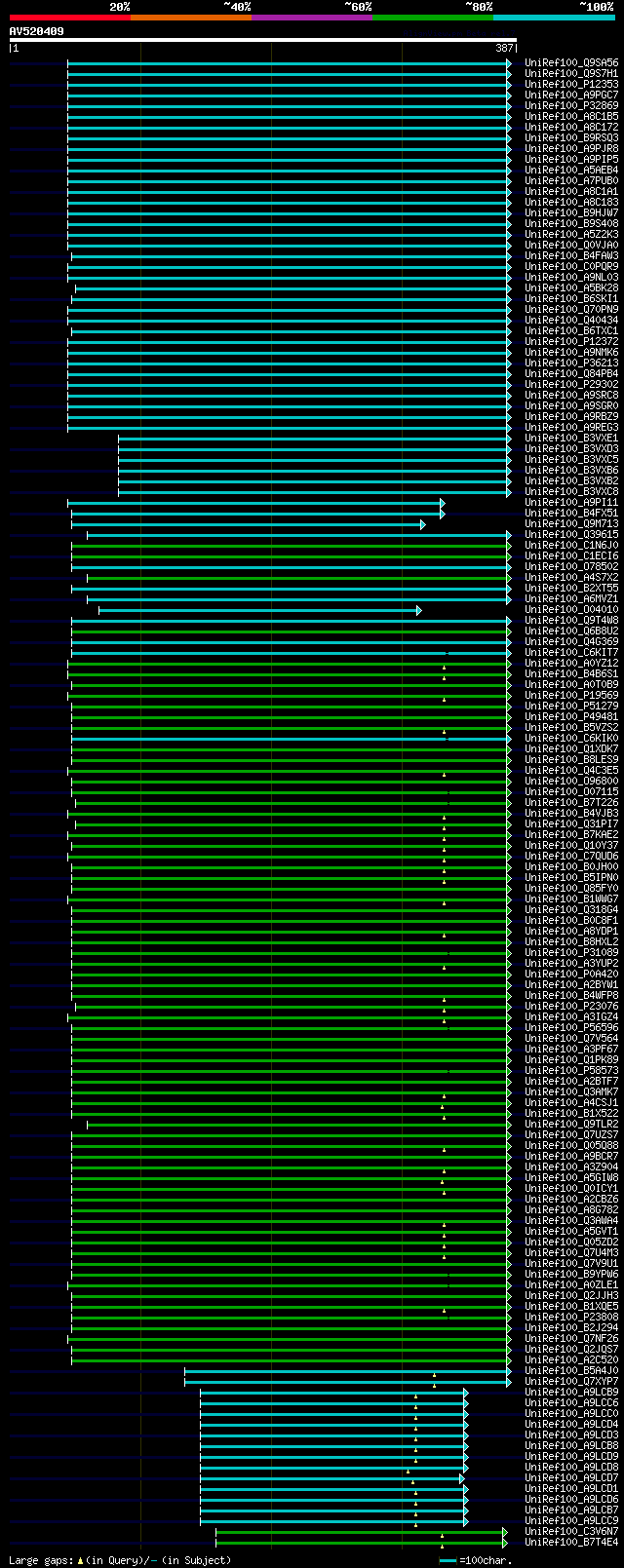Image resolution: width=624 pixels, height=1568 pixels.
Task: Select label UniRef100_P31089
Action: pyautogui.click(x=571, y=952)
